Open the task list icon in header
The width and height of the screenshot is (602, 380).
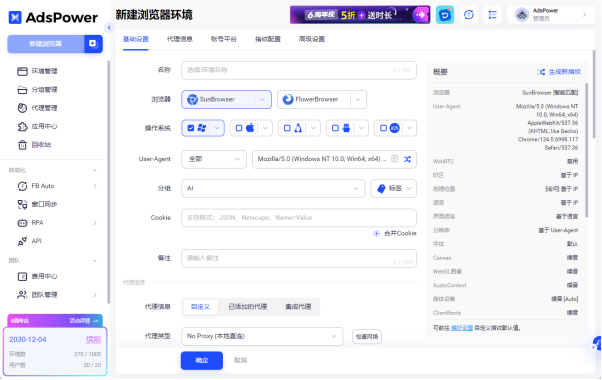pos(493,15)
